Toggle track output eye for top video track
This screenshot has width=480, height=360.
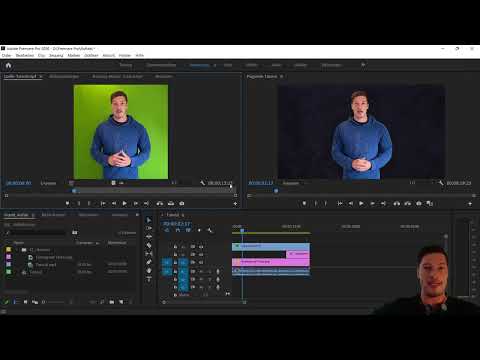coord(201,247)
